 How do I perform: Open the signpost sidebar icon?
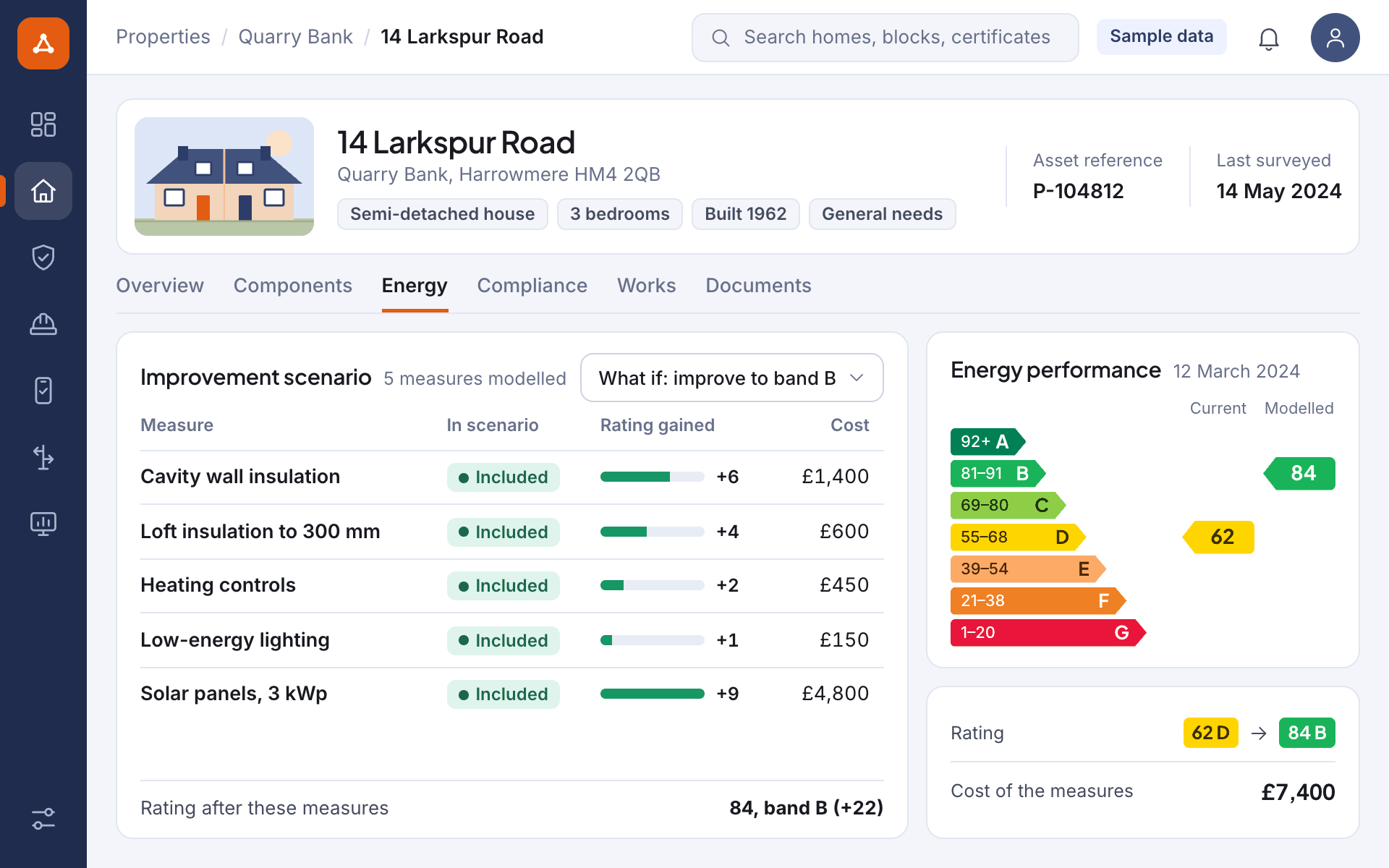43,457
